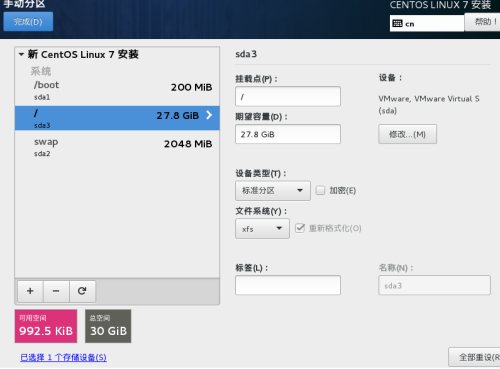500x369 pixels.
Task: Open the 已选择 1 个存储设备(S) link
Action: tap(63, 357)
